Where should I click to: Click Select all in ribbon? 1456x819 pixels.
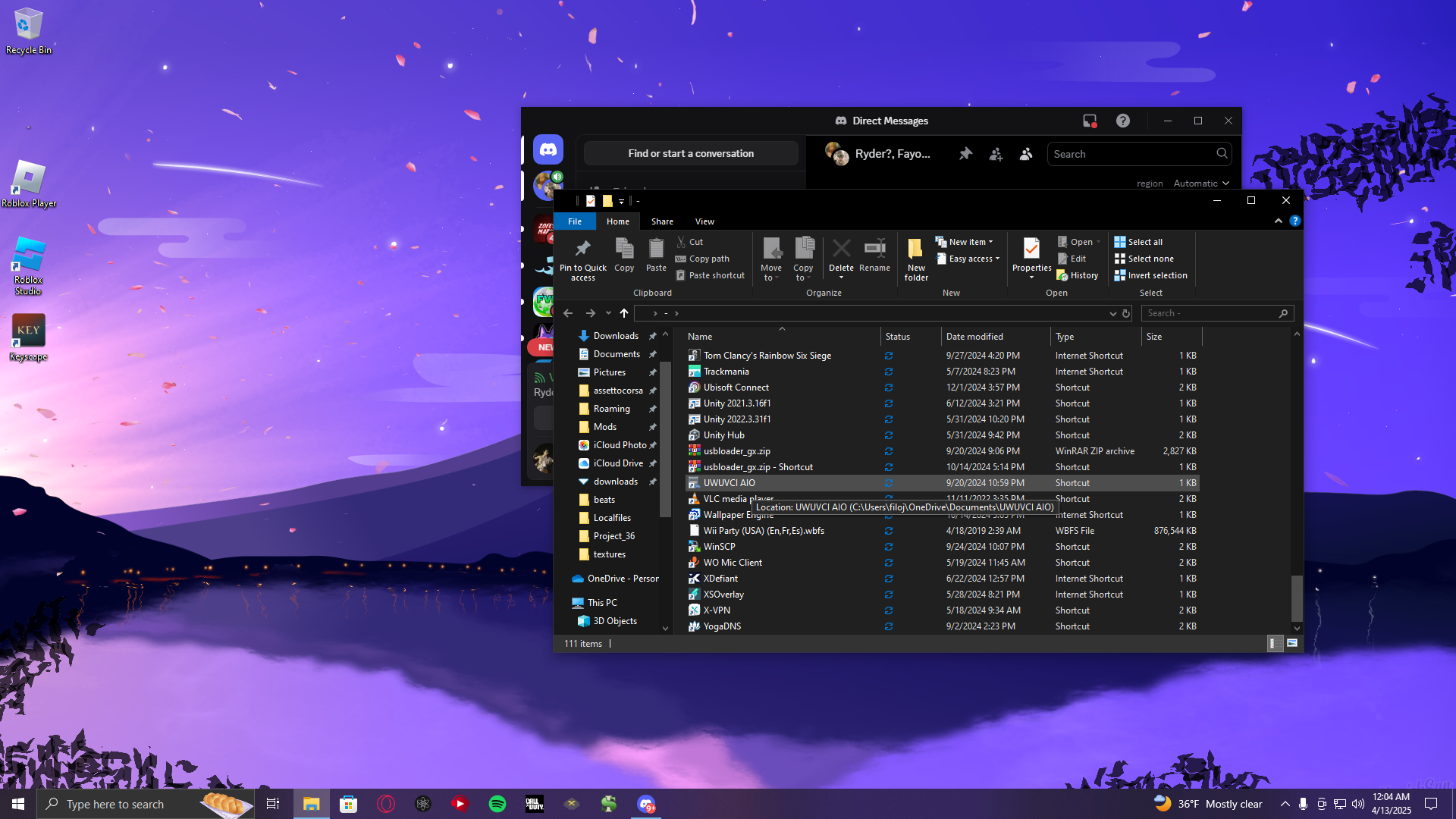1138,242
